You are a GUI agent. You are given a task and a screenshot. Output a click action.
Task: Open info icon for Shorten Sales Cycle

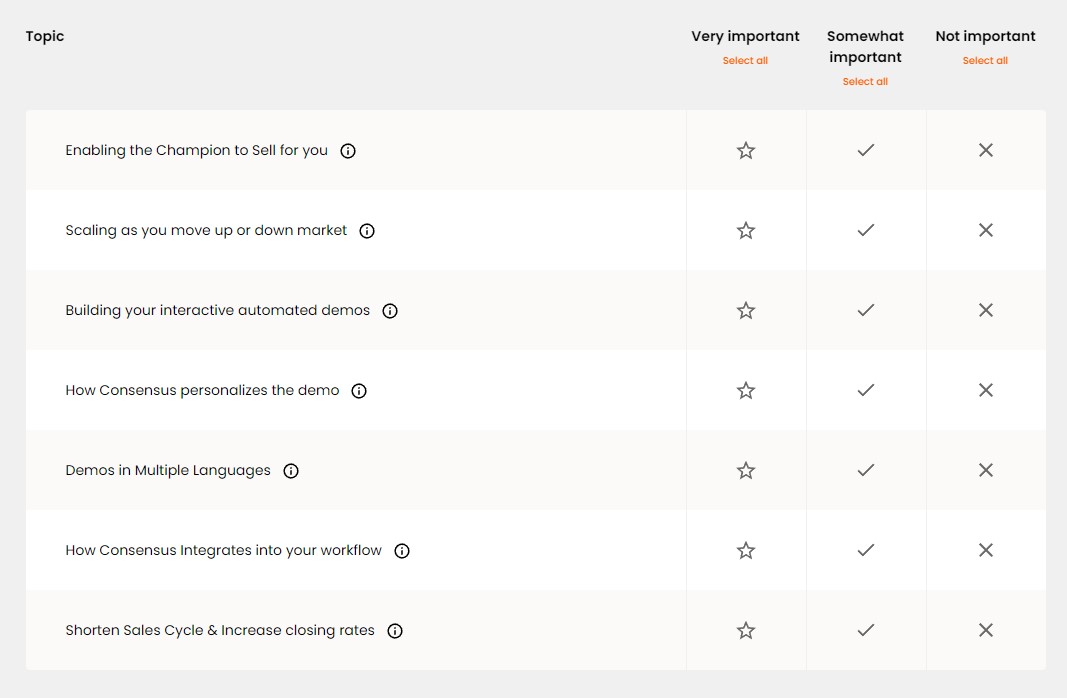click(395, 631)
